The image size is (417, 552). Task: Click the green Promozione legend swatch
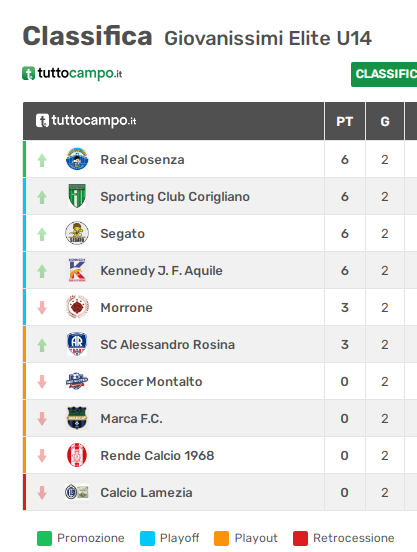(44, 538)
